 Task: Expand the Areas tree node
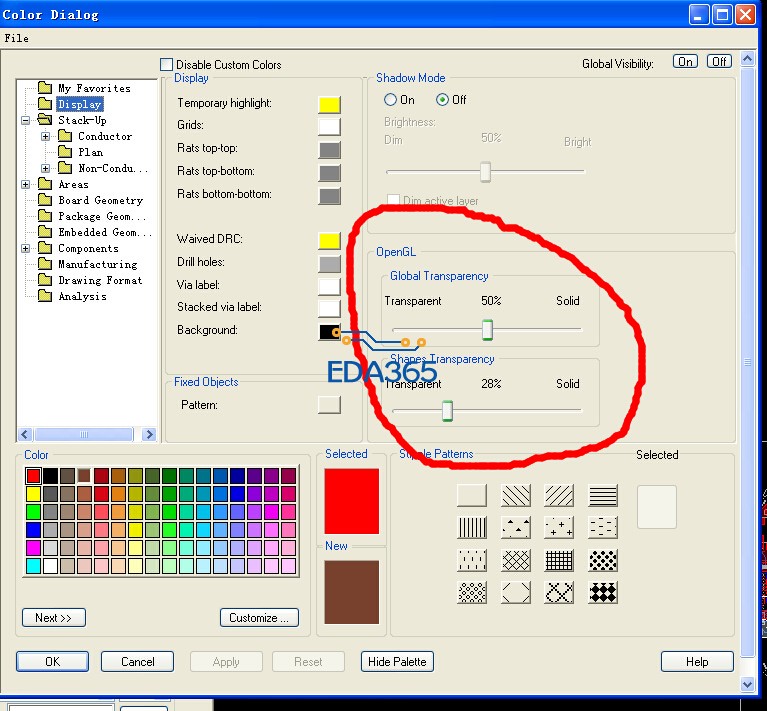tap(25, 184)
